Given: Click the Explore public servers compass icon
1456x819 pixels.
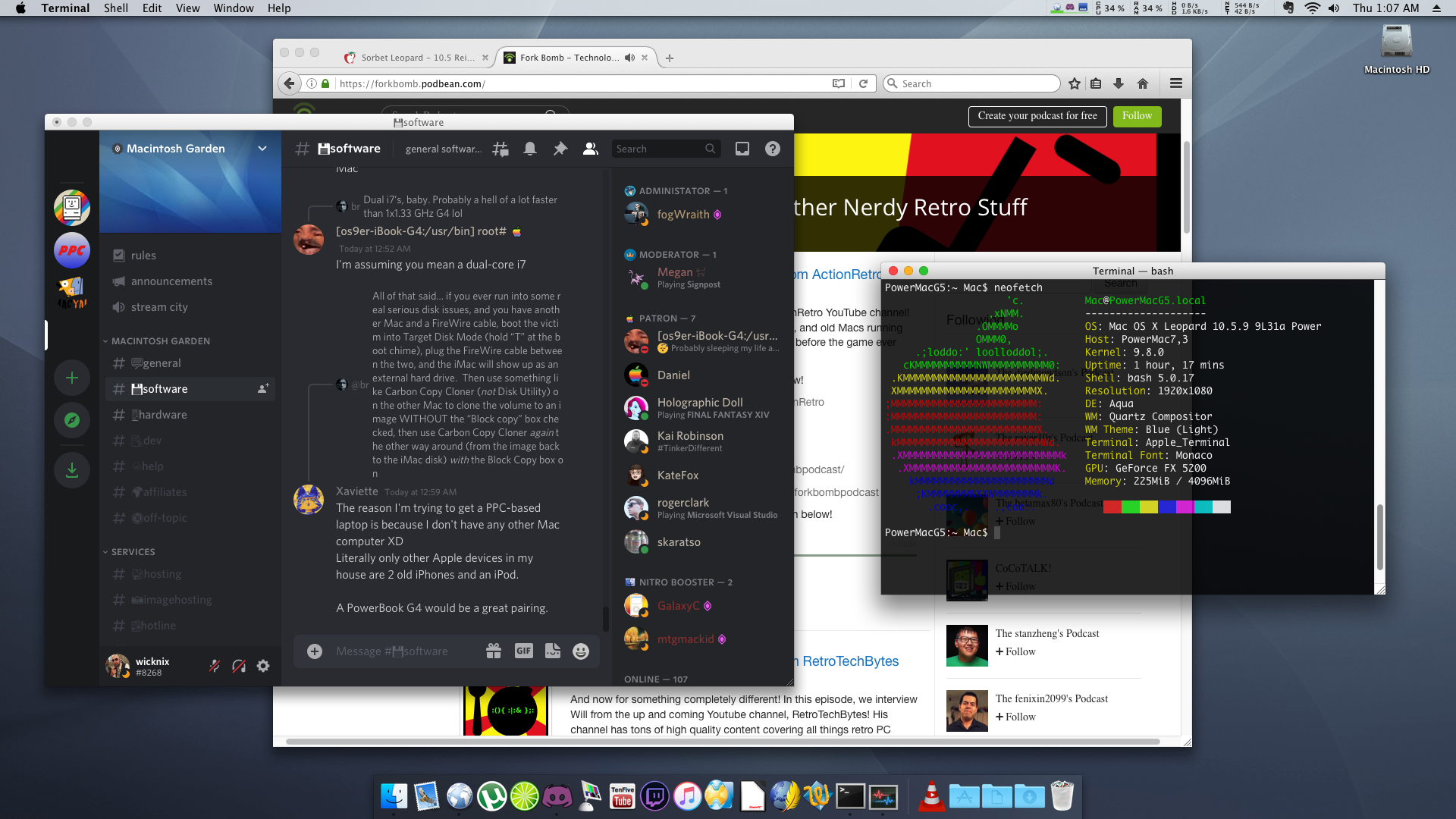Looking at the screenshot, I should point(72,420).
